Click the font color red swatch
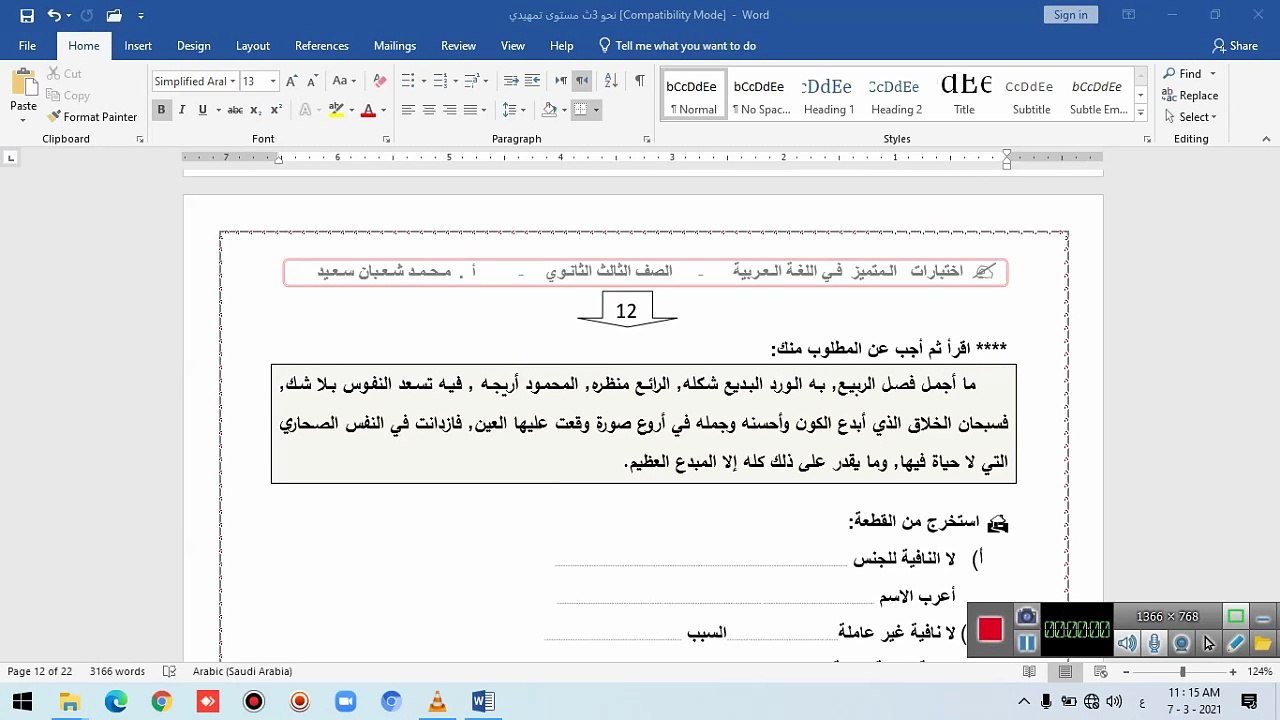The width and height of the screenshot is (1280, 720). pos(368,110)
